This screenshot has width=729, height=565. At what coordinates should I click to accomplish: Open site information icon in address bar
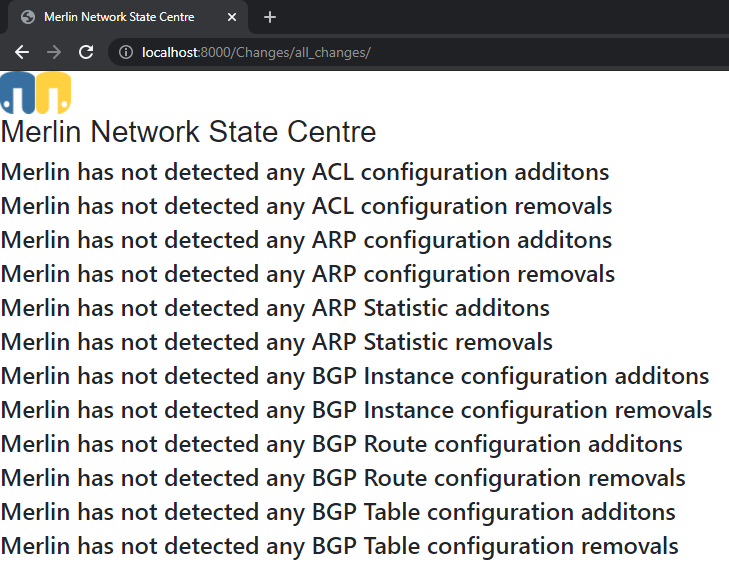(126, 52)
